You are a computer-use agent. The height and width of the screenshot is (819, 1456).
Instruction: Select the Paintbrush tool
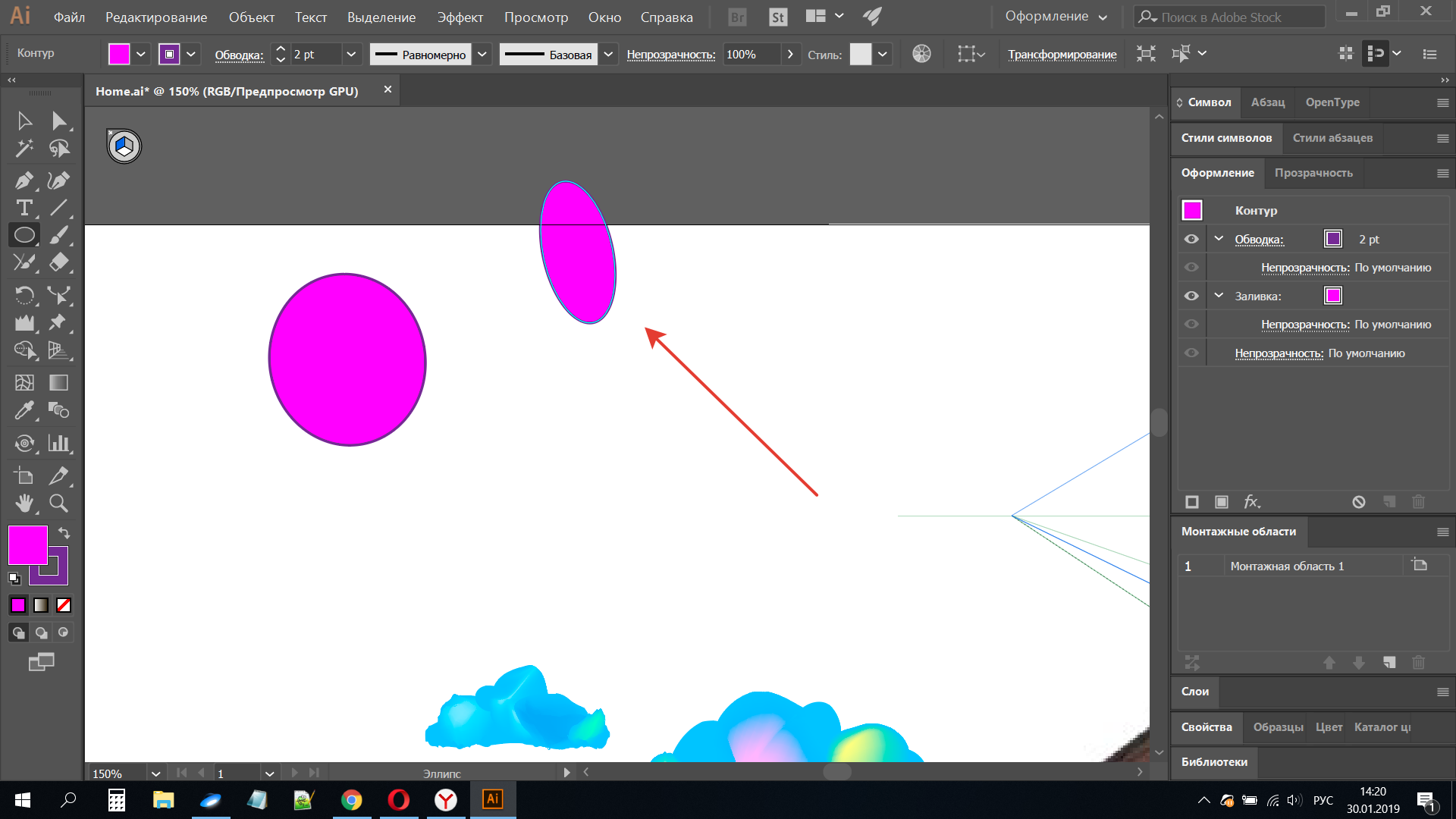click(x=59, y=235)
